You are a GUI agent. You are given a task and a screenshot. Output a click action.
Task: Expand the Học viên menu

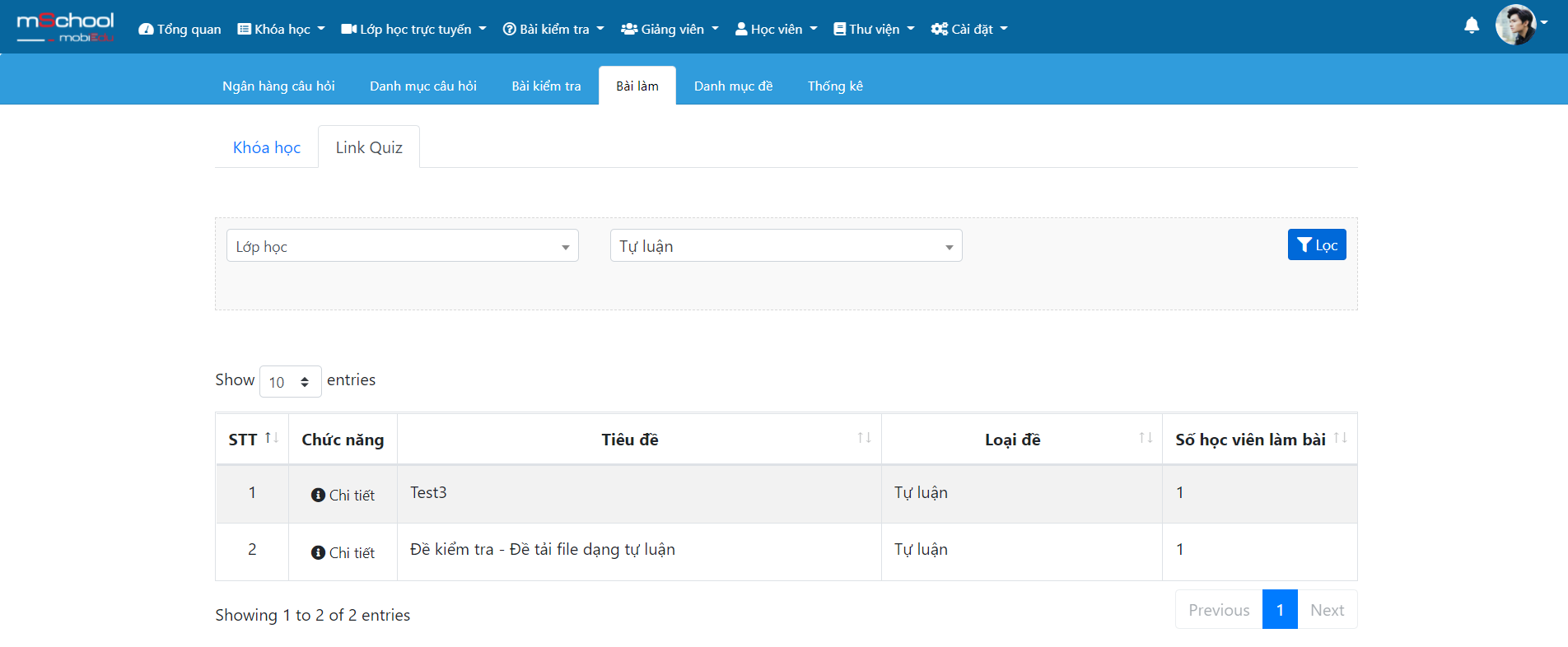pyautogui.click(x=777, y=29)
